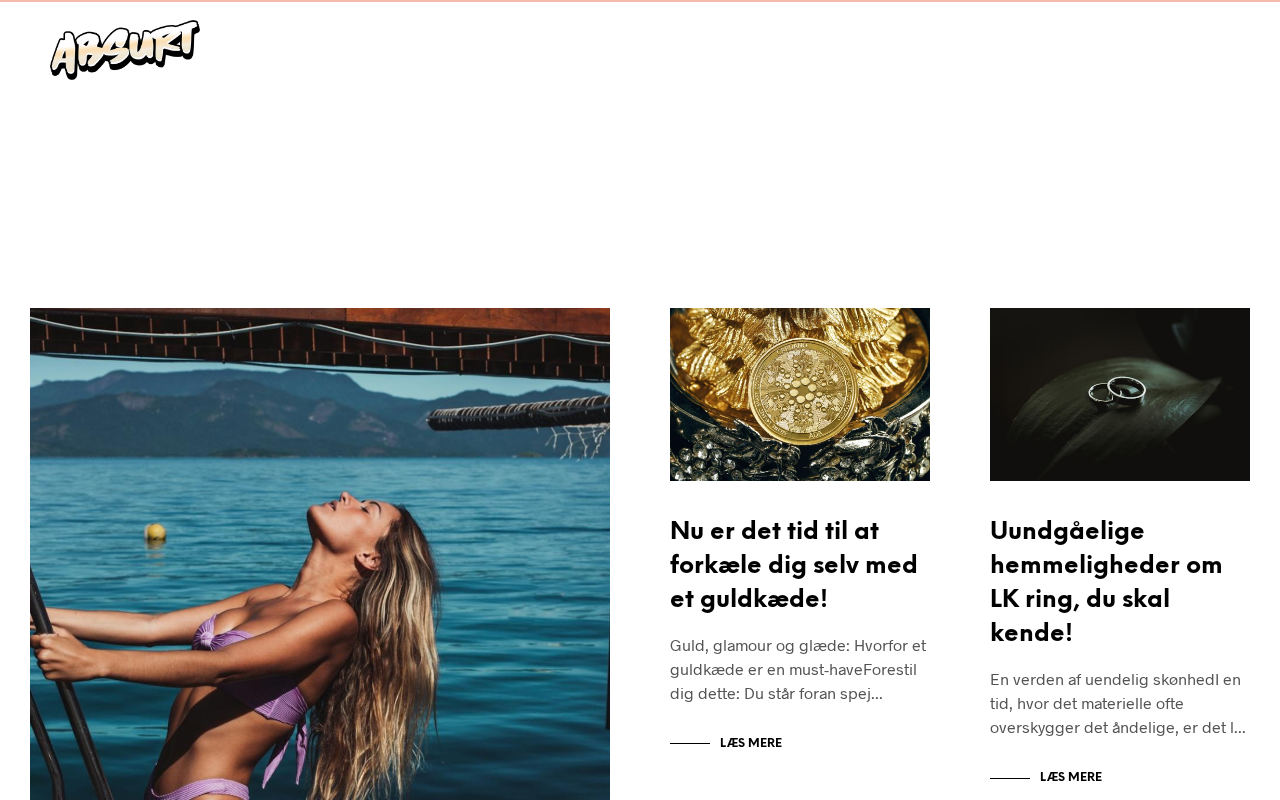Select the yellow buoy in the featured photo
This screenshot has width=1280, height=800.
[x=155, y=533]
